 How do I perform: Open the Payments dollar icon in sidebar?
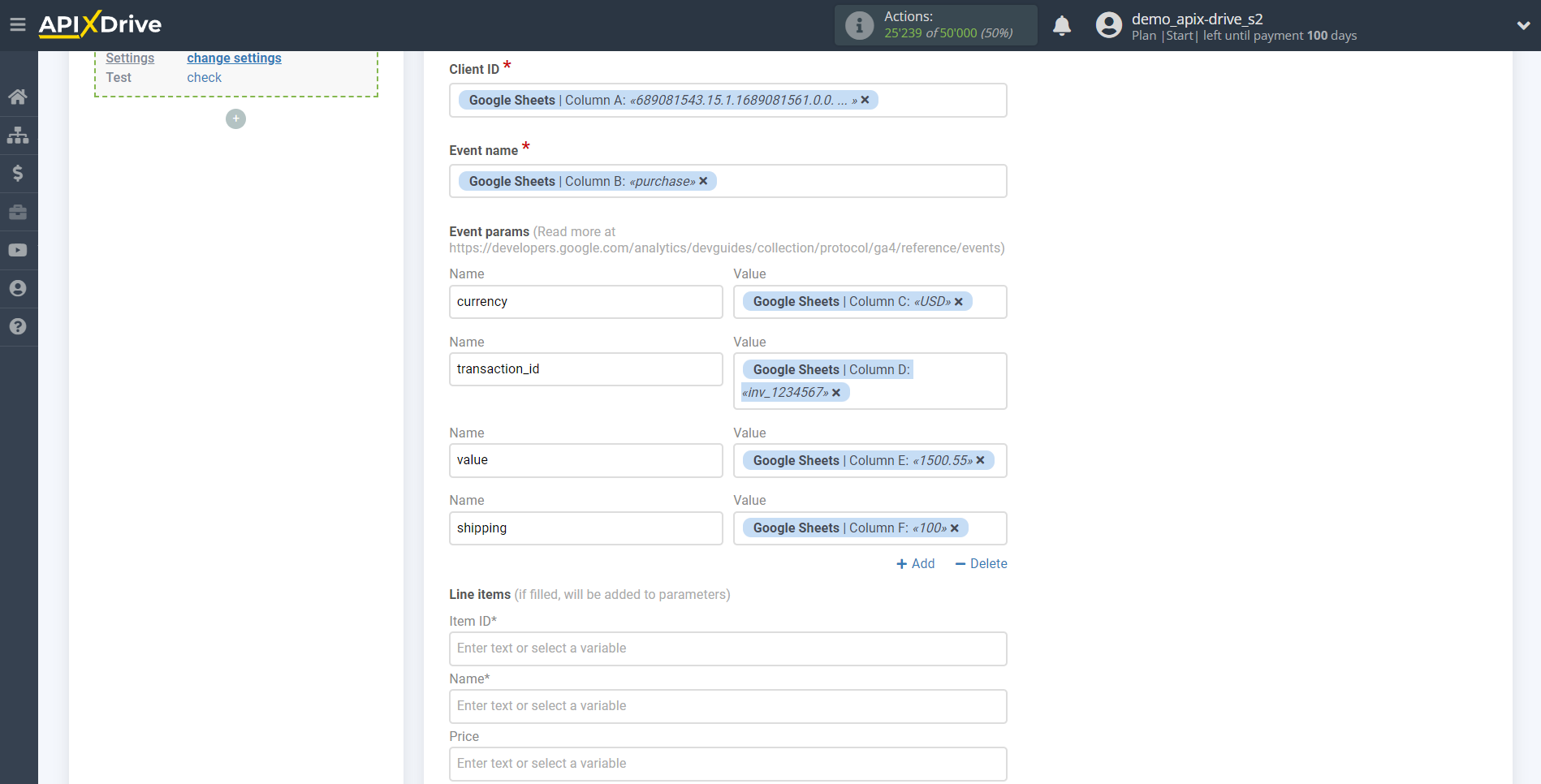(18, 173)
